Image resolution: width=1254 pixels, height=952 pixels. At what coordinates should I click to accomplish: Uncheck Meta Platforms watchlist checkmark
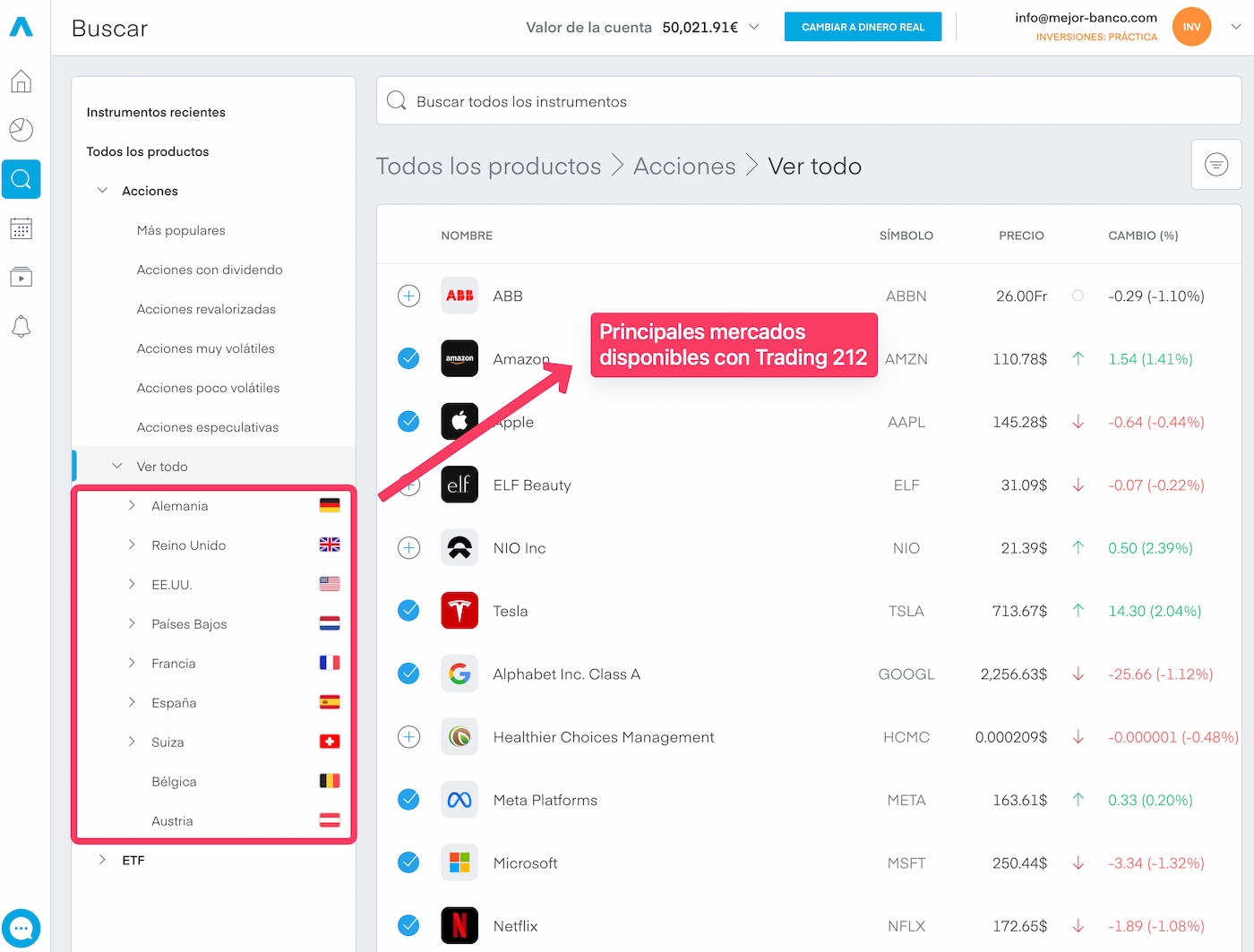[408, 800]
